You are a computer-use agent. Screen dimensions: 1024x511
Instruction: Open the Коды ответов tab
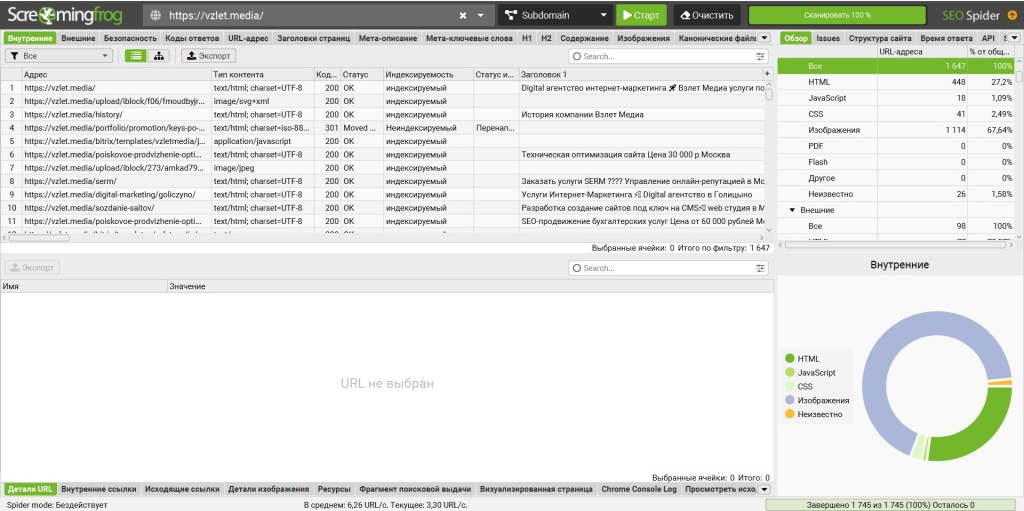(191, 39)
